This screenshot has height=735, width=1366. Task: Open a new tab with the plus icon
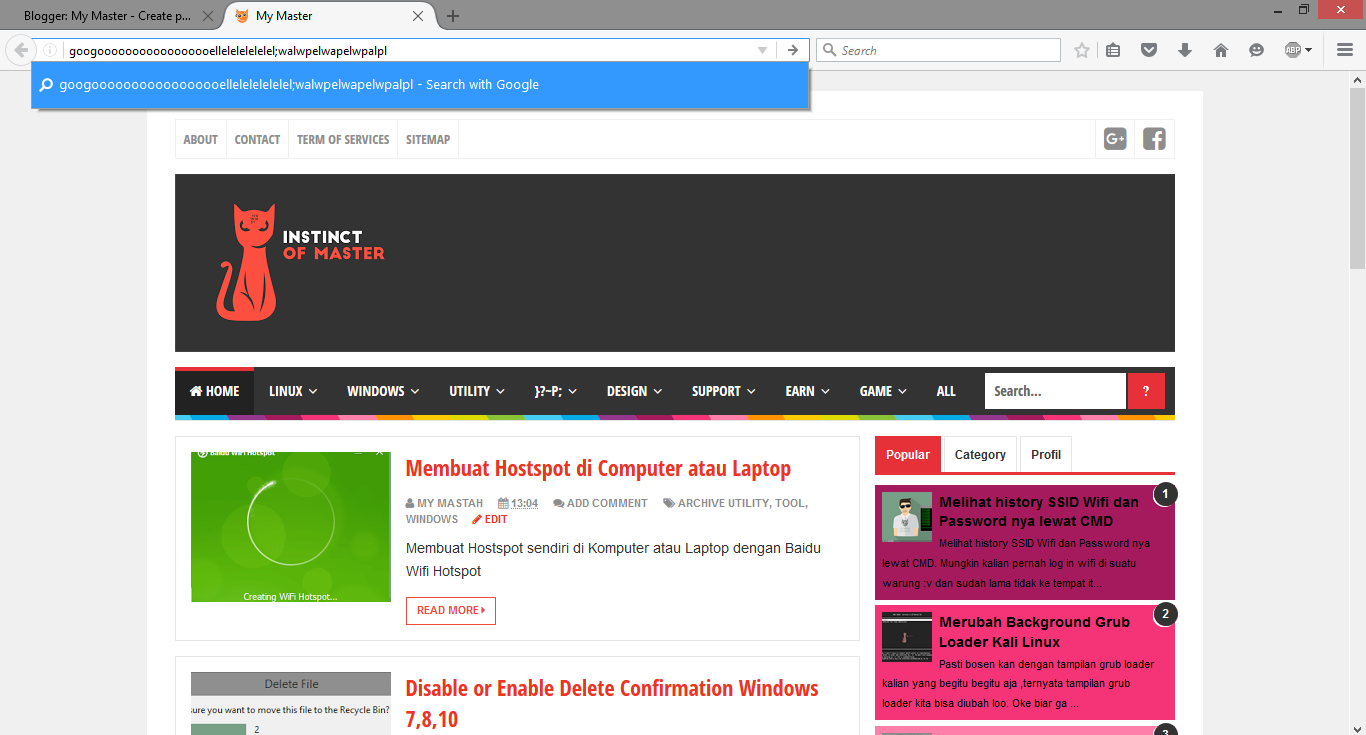pyautogui.click(x=453, y=16)
